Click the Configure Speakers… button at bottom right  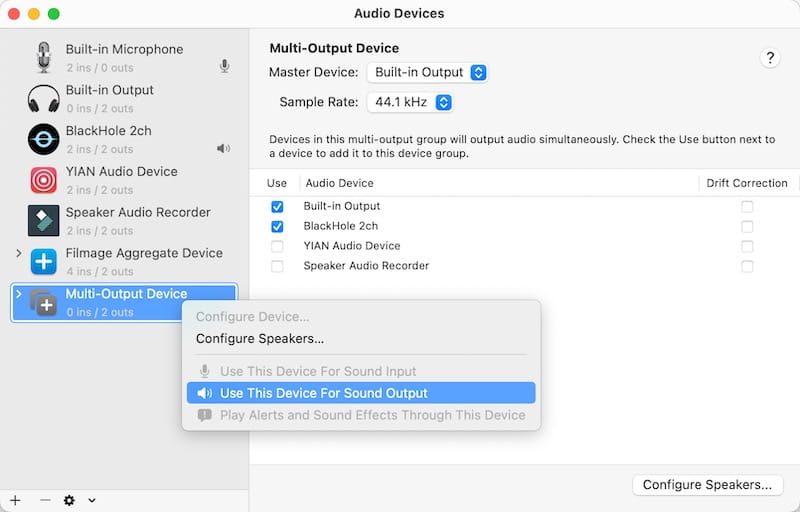coord(707,485)
